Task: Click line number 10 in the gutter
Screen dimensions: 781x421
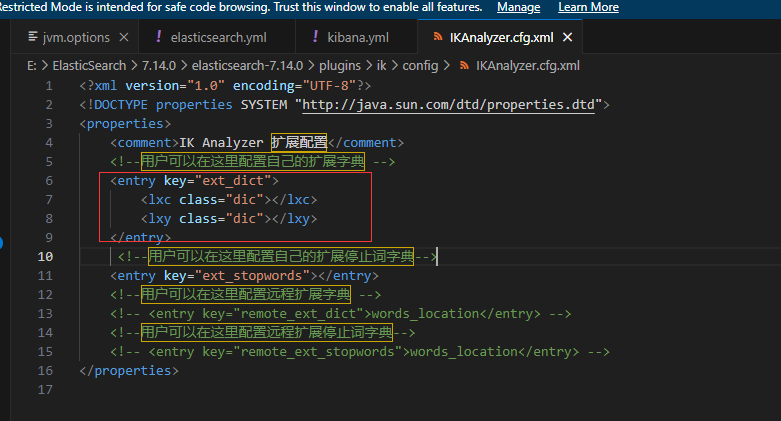Action: click(x=45, y=257)
